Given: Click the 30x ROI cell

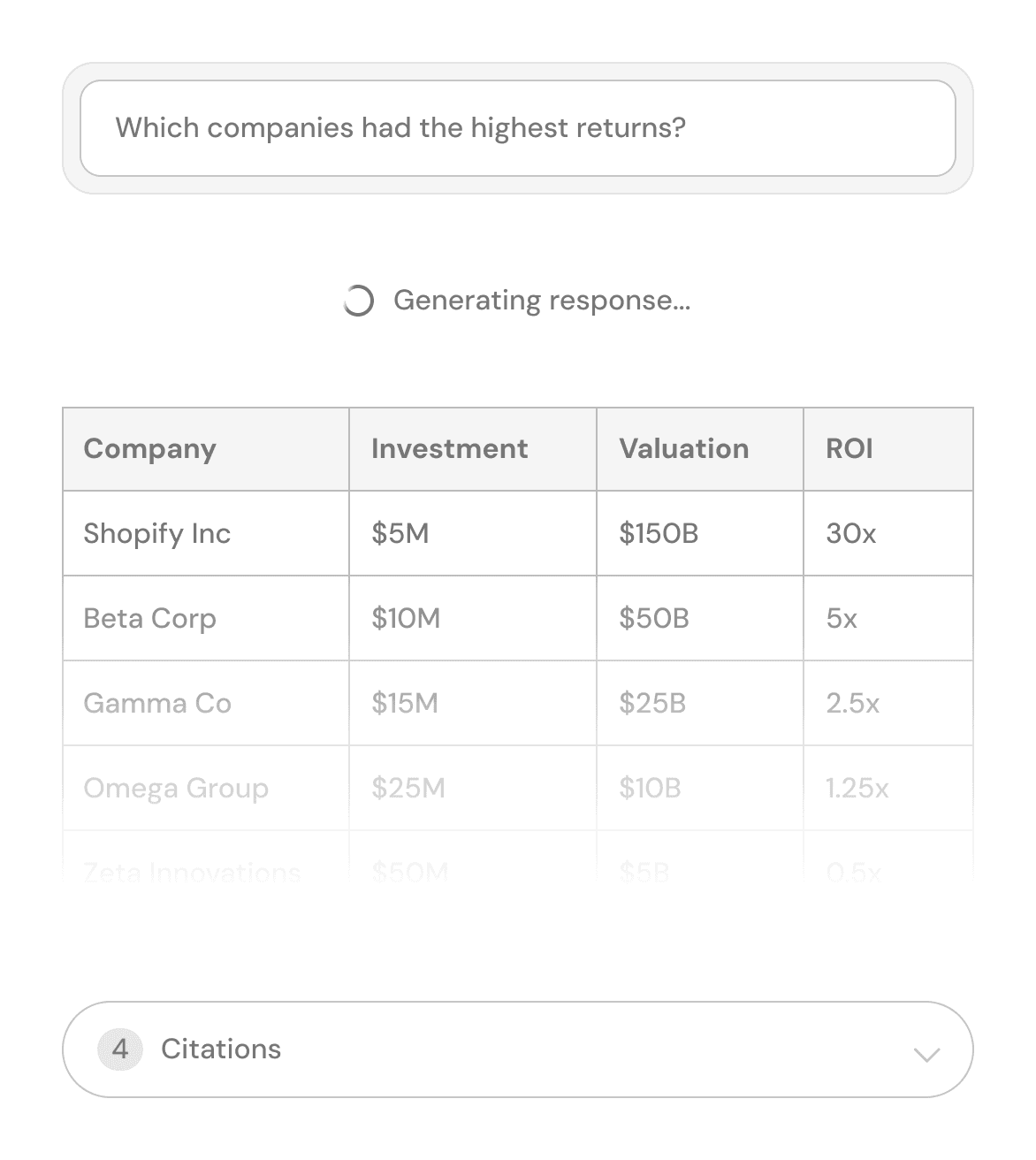Looking at the screenshot, I should pos(888,534).
